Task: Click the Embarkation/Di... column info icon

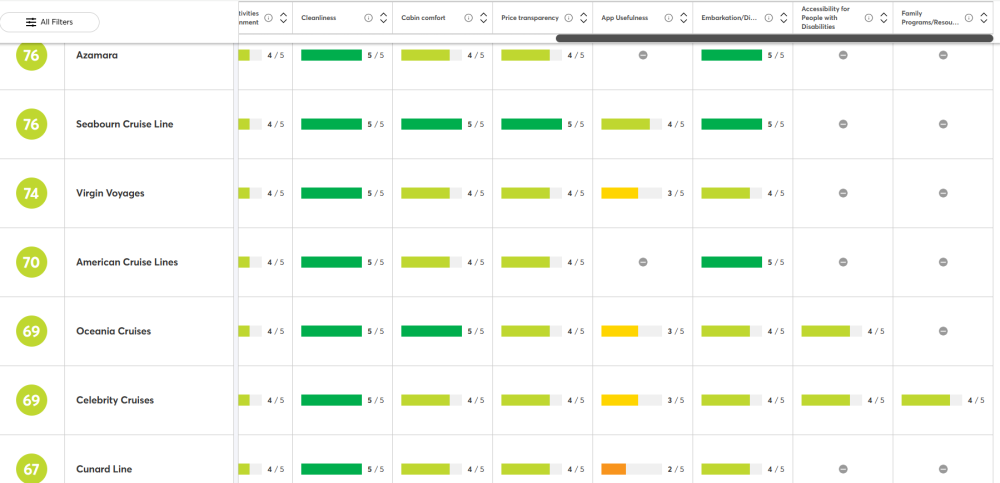Action: 768,18
